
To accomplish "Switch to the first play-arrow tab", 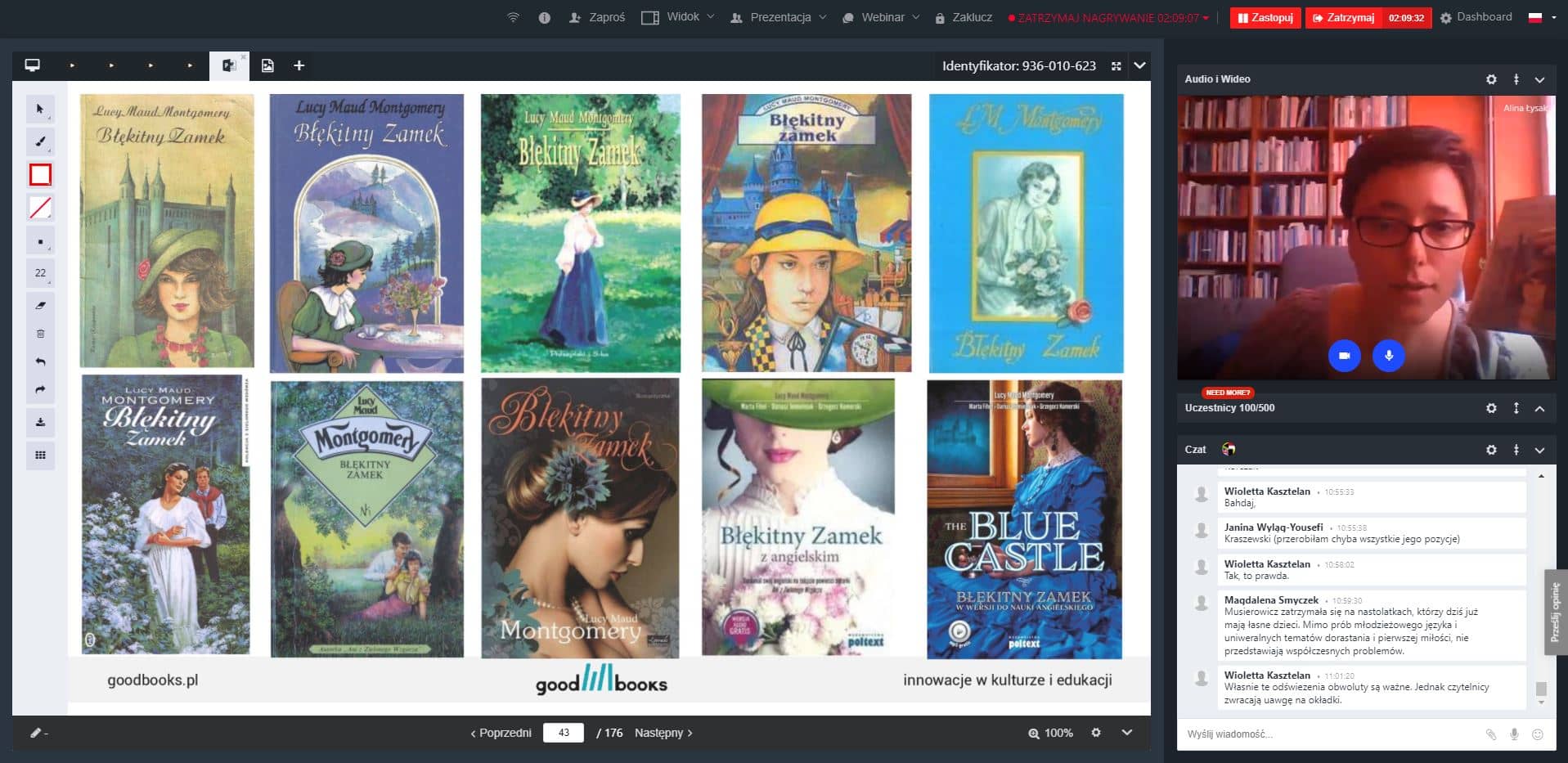I will 72,65.
